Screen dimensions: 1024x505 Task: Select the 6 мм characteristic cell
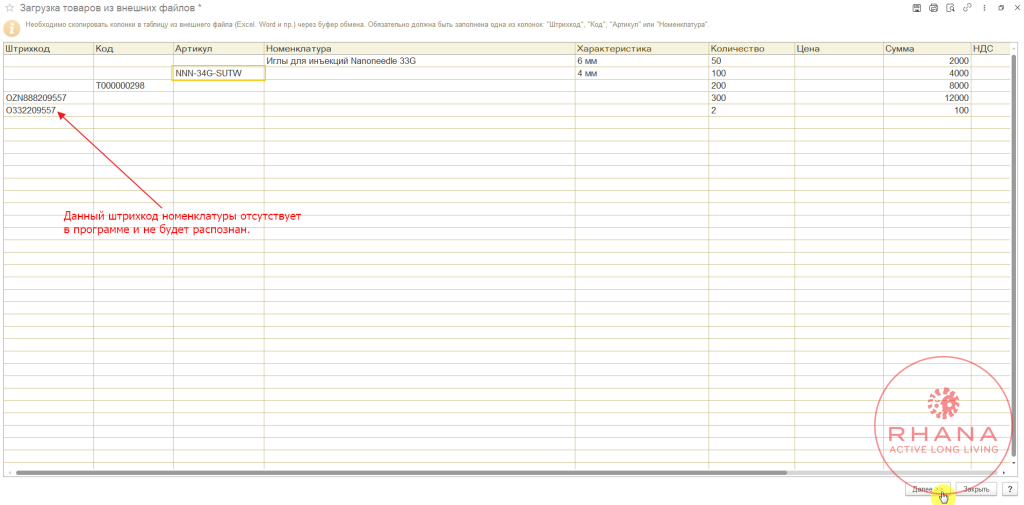point(642,61)
